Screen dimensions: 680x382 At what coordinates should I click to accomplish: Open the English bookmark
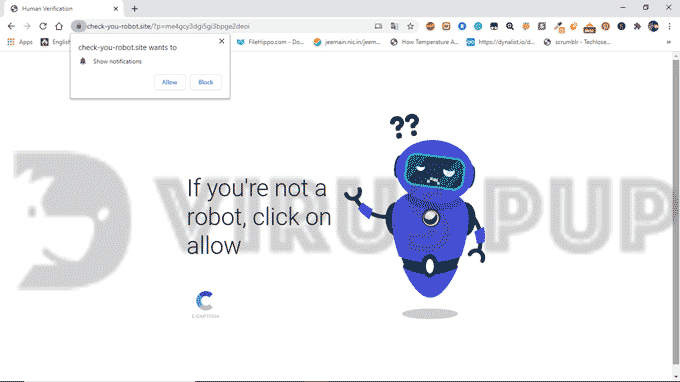coord(56,42)
